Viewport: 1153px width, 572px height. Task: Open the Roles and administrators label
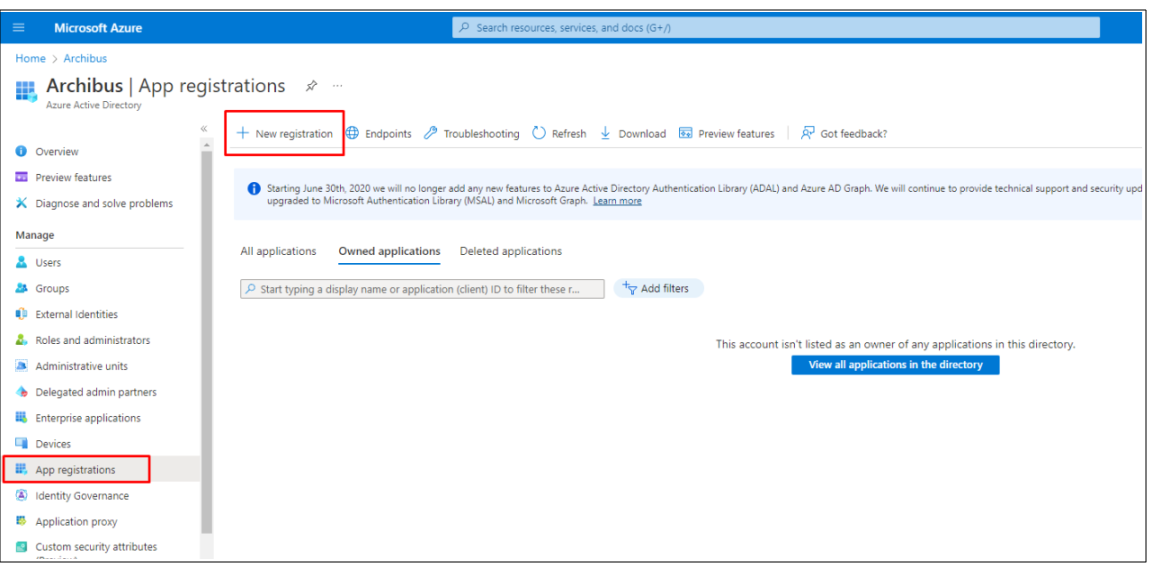[93, 340]
